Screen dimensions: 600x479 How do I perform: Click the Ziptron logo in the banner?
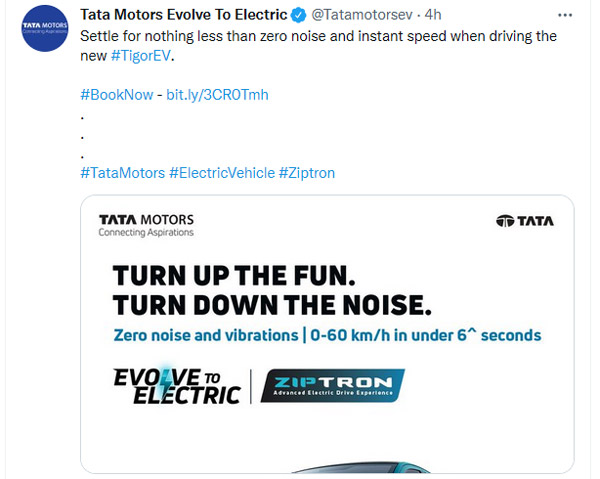coord(331,387)
